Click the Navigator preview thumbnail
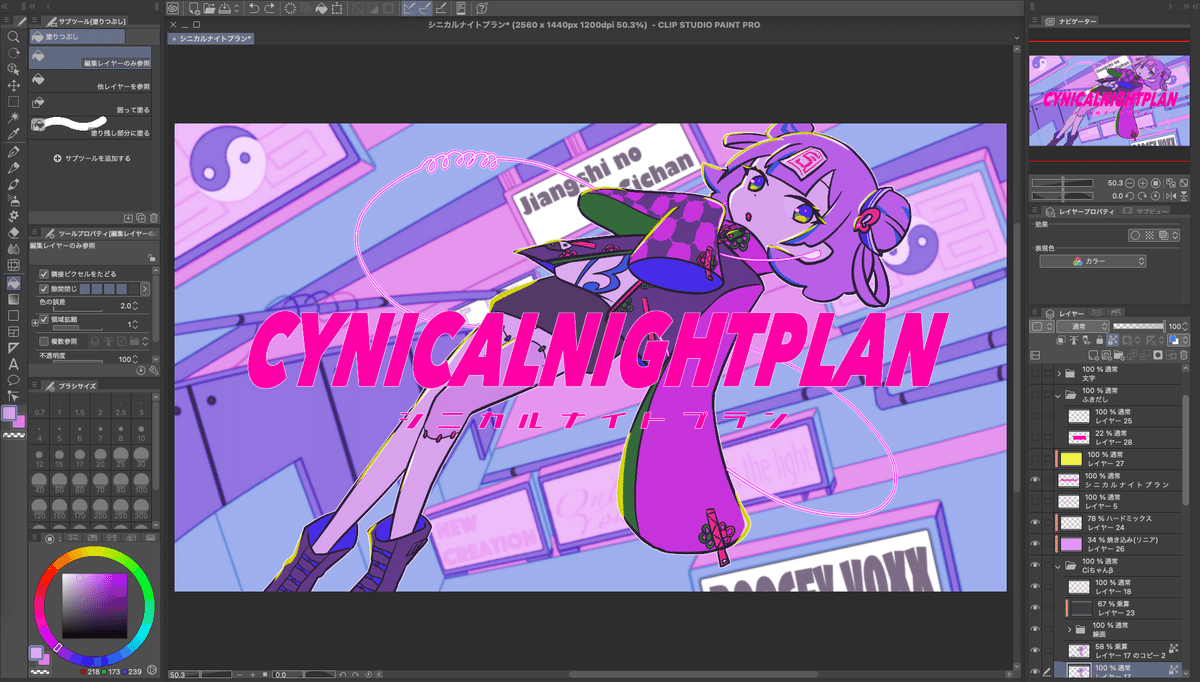This screenshot has height=682, width=1200. click(1108, 100)
